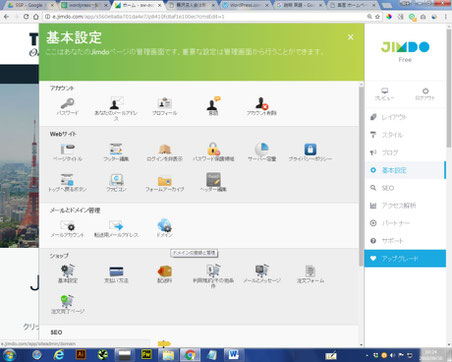Image resolution: width=452 pixels, height=362 pixels.
Task: Select 基本設定 in the Jimdo sidebar
Action: [x=405, y=170]
